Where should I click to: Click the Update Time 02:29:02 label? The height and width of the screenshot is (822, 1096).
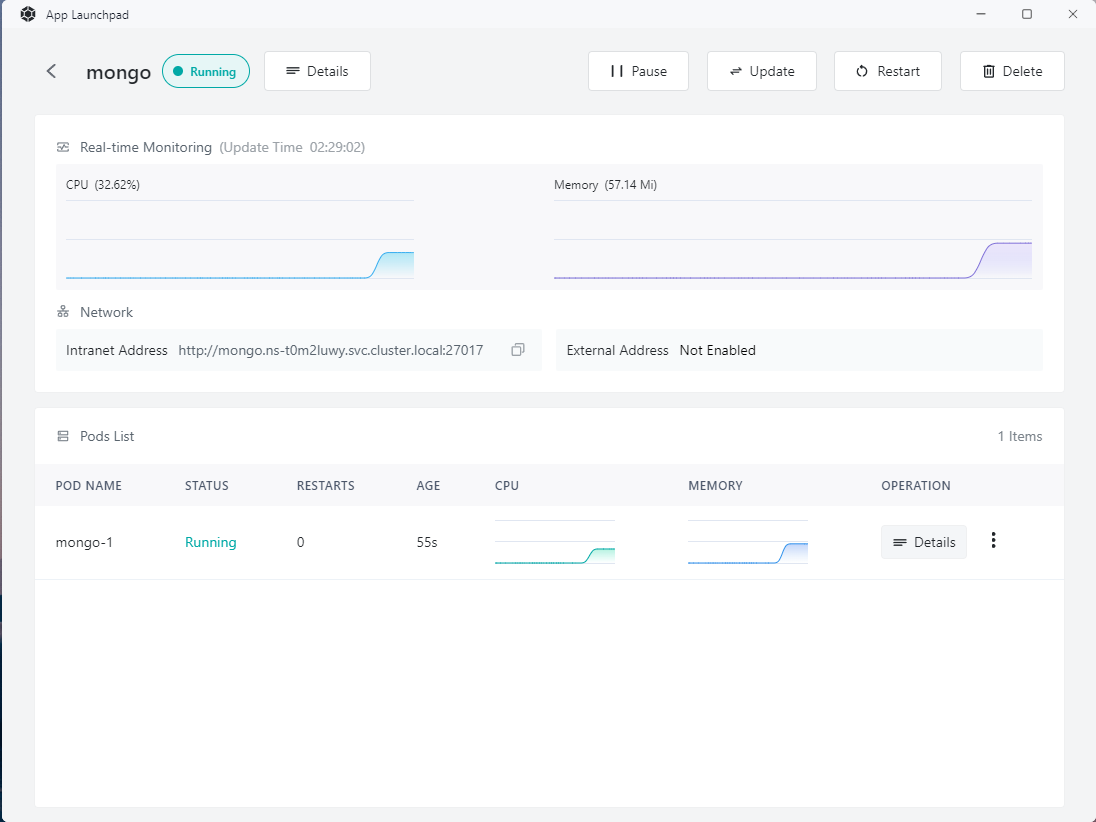(292, 147)
